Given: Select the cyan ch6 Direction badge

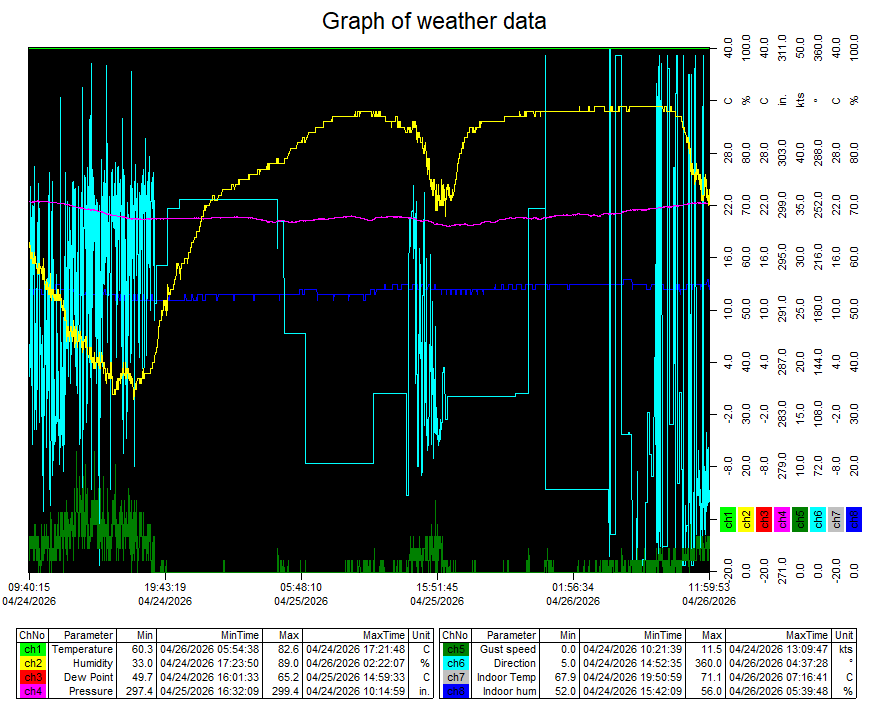Looking at the screenshot, I should coord(455,663).
